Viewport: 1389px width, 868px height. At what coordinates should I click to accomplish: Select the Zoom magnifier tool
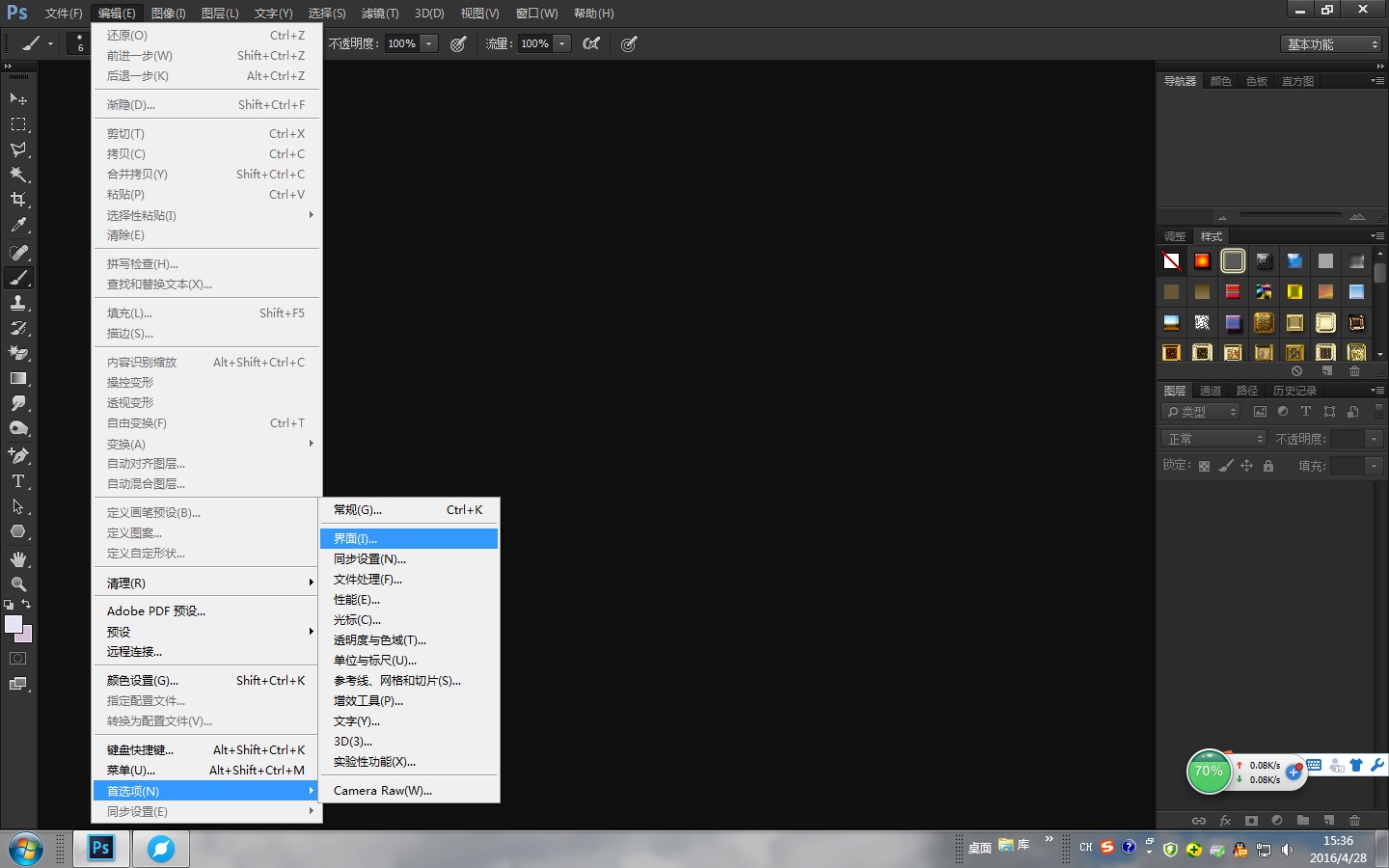[x=18, y=584]
